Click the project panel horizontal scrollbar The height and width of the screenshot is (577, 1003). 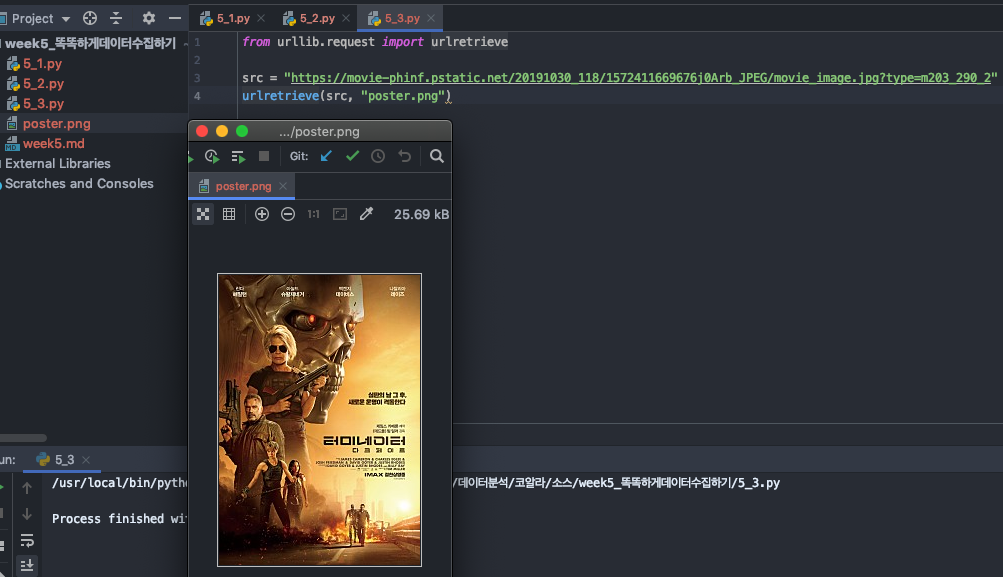coord(23,438)
